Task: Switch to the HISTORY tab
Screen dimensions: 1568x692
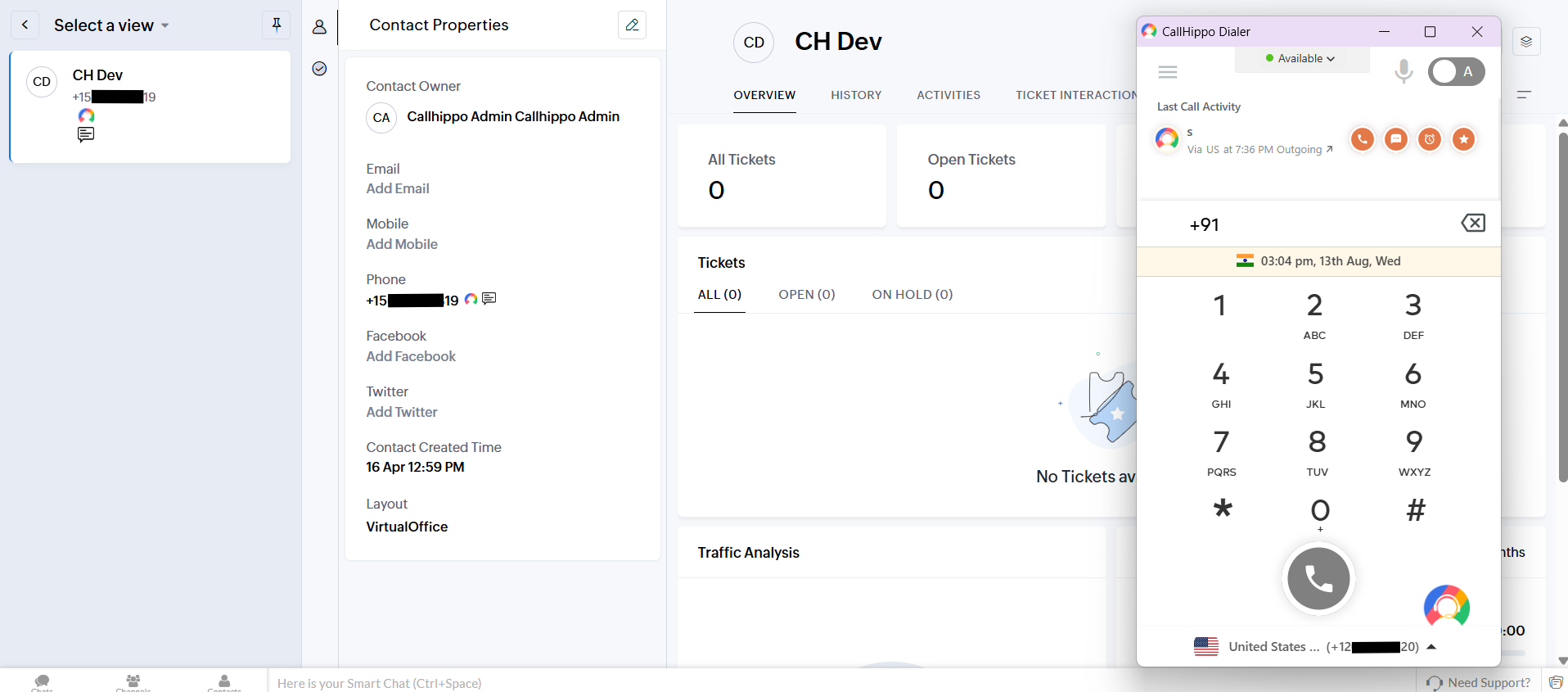Action: (856, 95)
